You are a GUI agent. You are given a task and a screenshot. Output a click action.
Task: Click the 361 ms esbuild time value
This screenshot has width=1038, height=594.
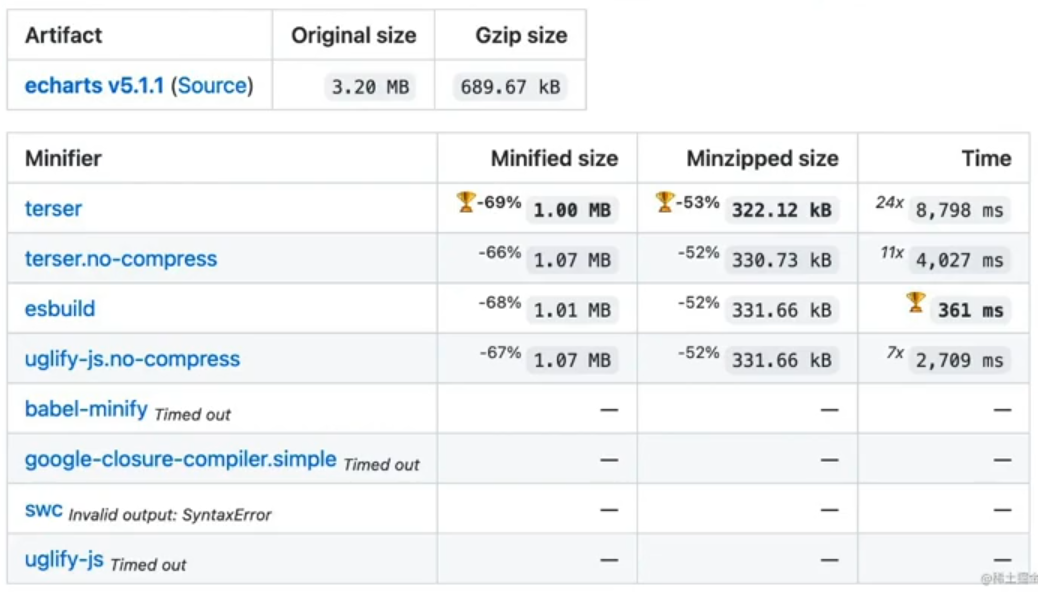[970, 310]
